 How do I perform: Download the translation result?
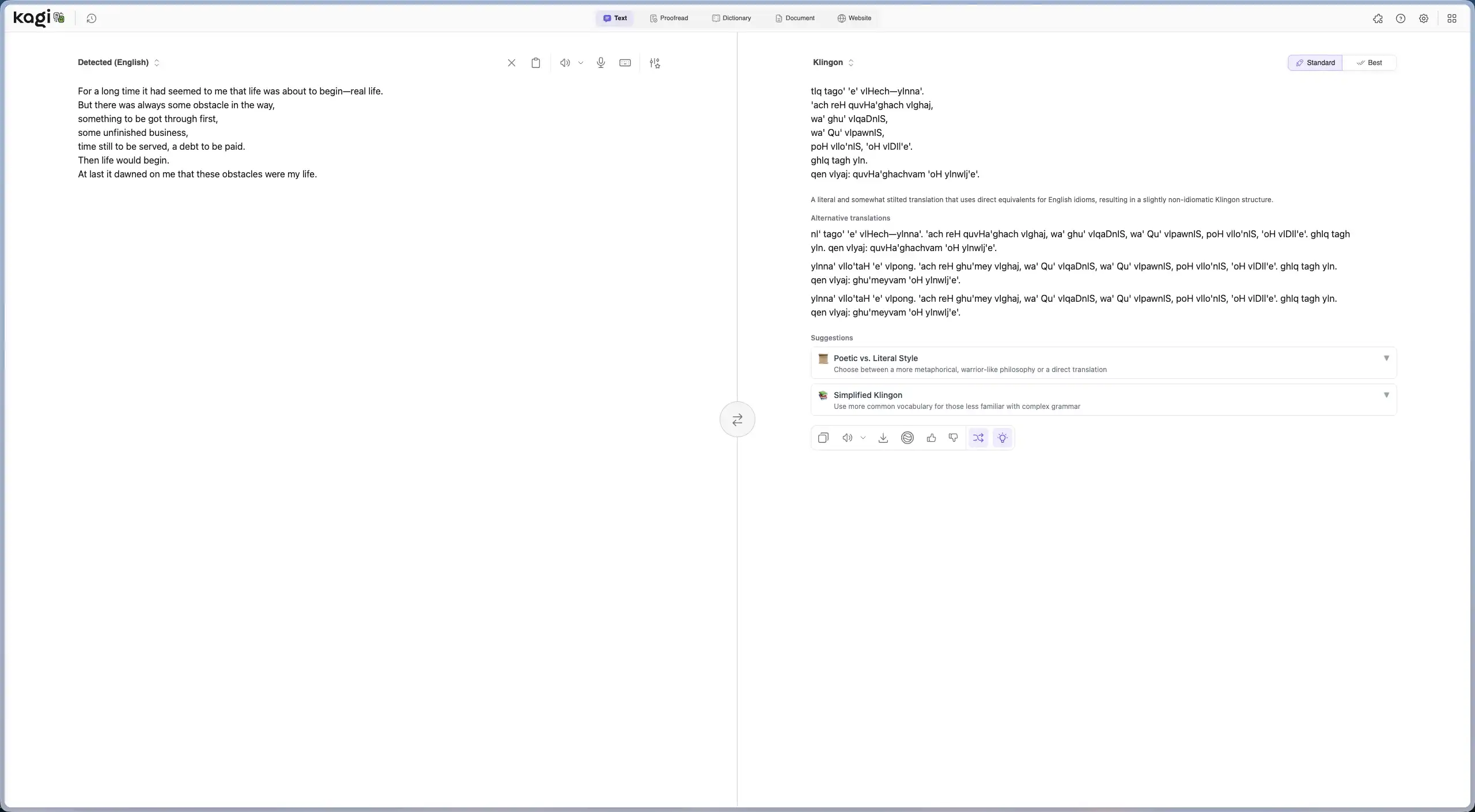click(883, 438)
